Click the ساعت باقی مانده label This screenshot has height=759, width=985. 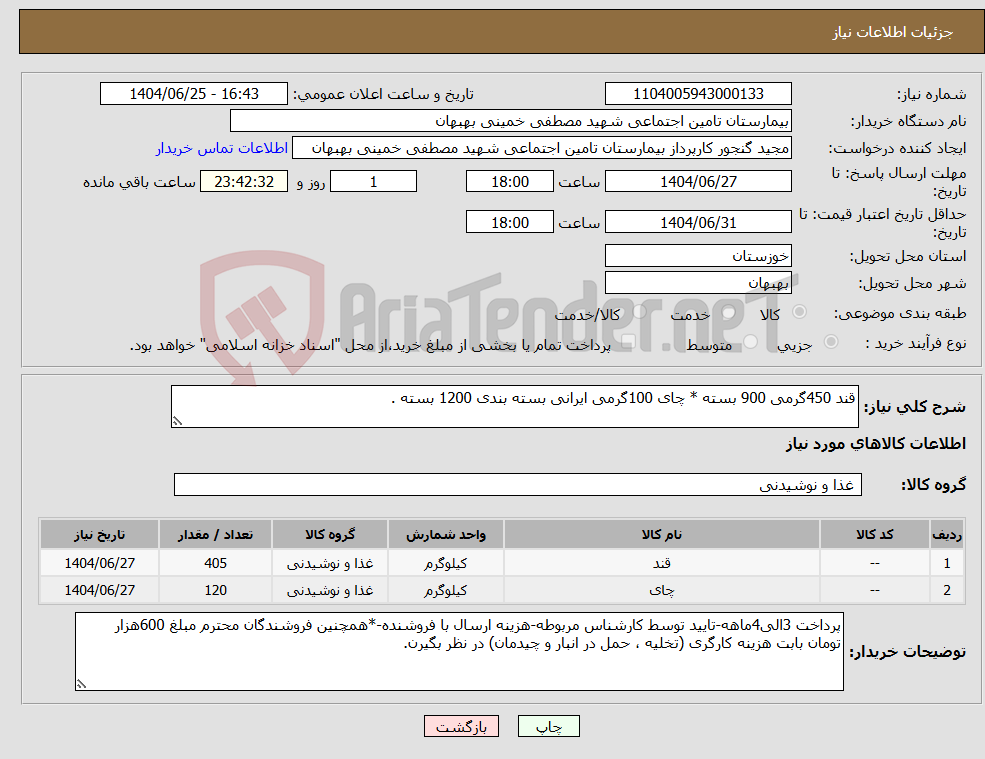(x=139, y=182)
